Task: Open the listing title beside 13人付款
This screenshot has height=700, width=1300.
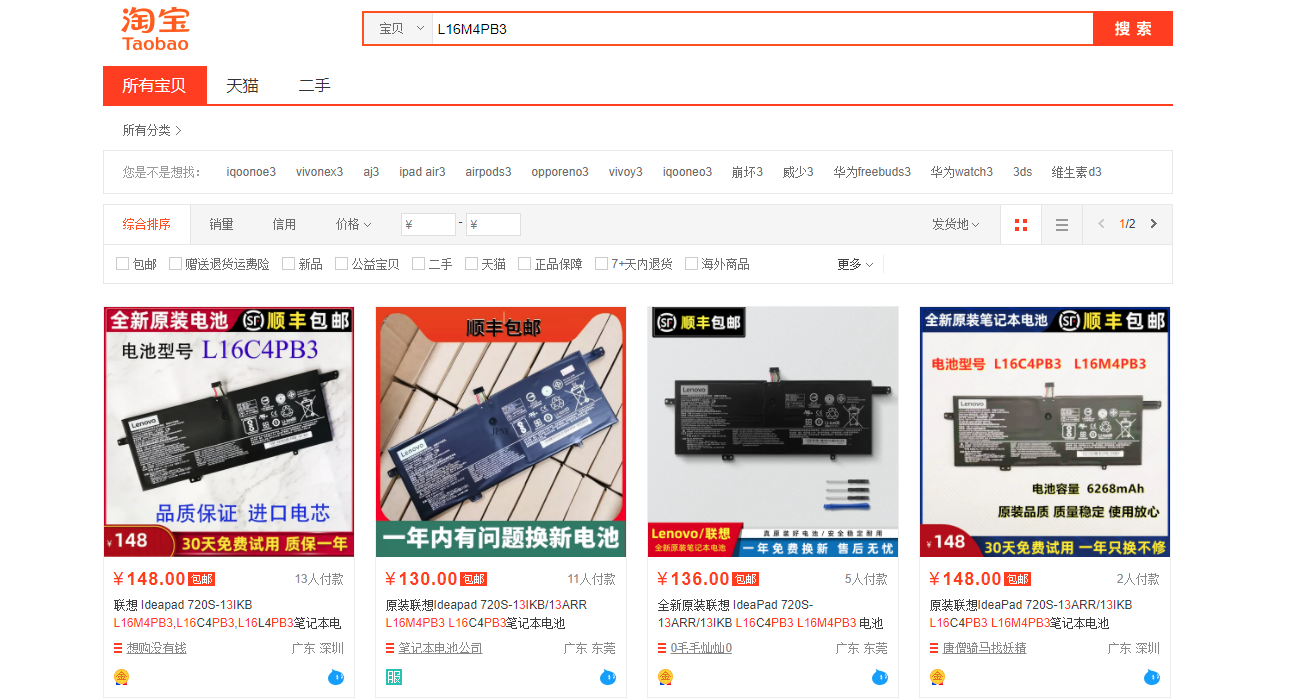Action: [x=227, y=614]
